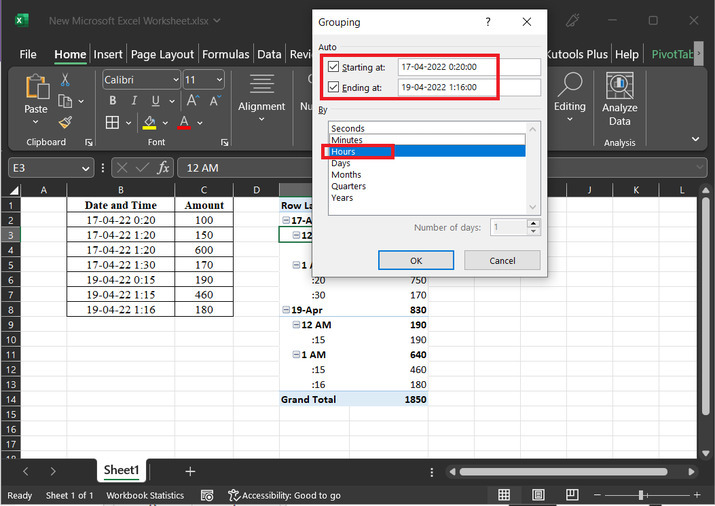Click the Cut scissors icon
715x506 pixels.
pyautogui.click(x=65, y=80)
